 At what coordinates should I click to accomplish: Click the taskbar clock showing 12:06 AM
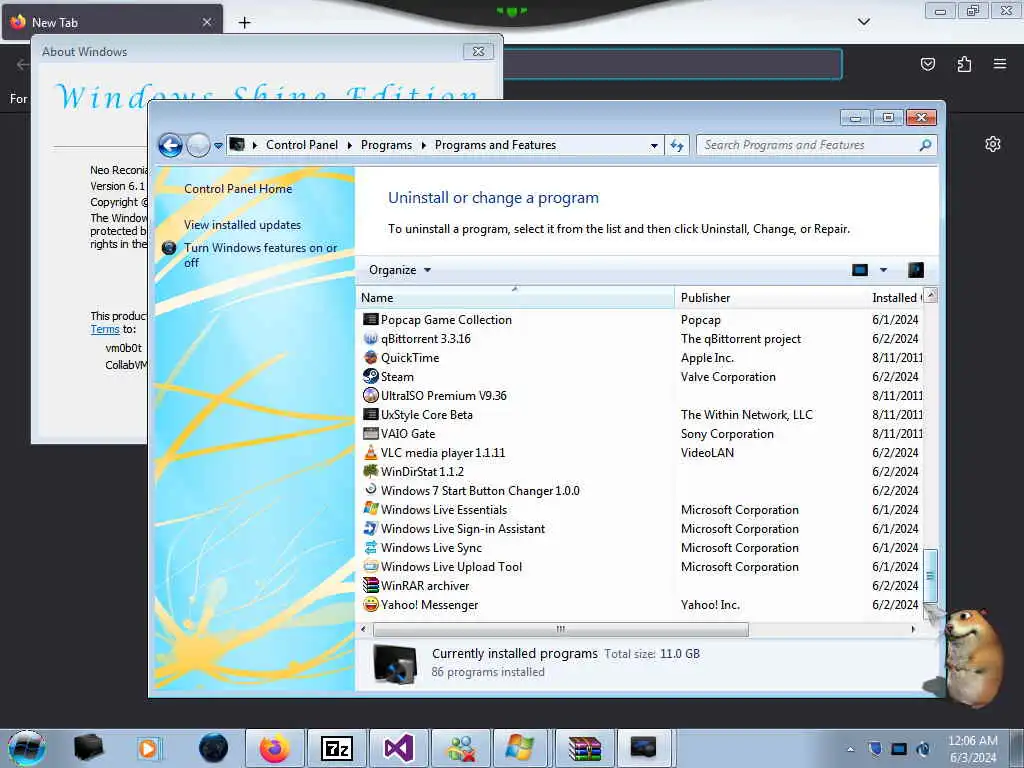point(973,749)
